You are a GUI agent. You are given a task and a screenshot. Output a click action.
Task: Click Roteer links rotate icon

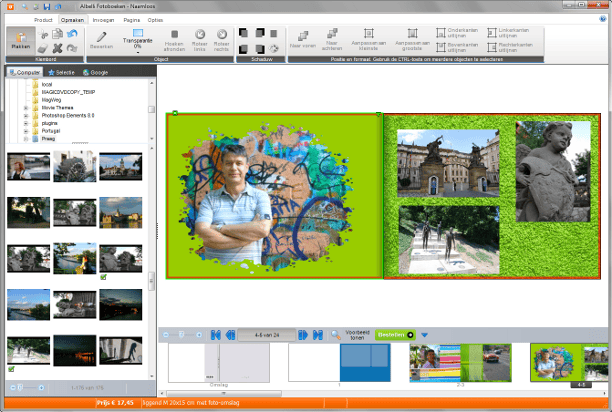(x=199, y=35)
